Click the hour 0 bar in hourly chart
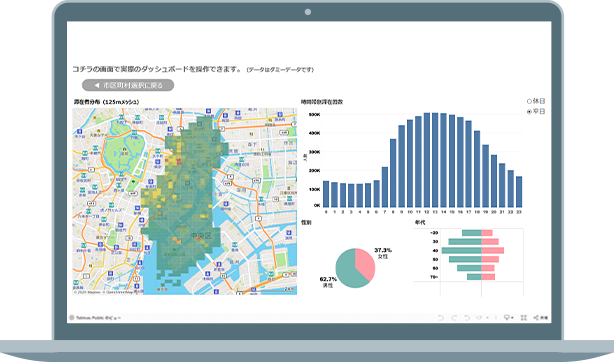614x362 pixels. click(x=326, y=194)
